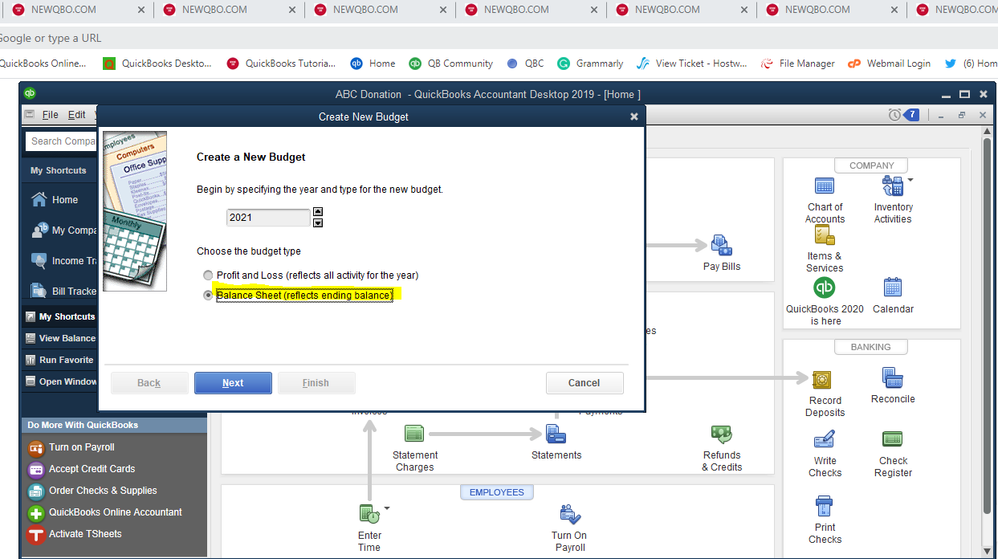Select Profit and Loss budget type
998x559 pixels.
click(208, 275)
